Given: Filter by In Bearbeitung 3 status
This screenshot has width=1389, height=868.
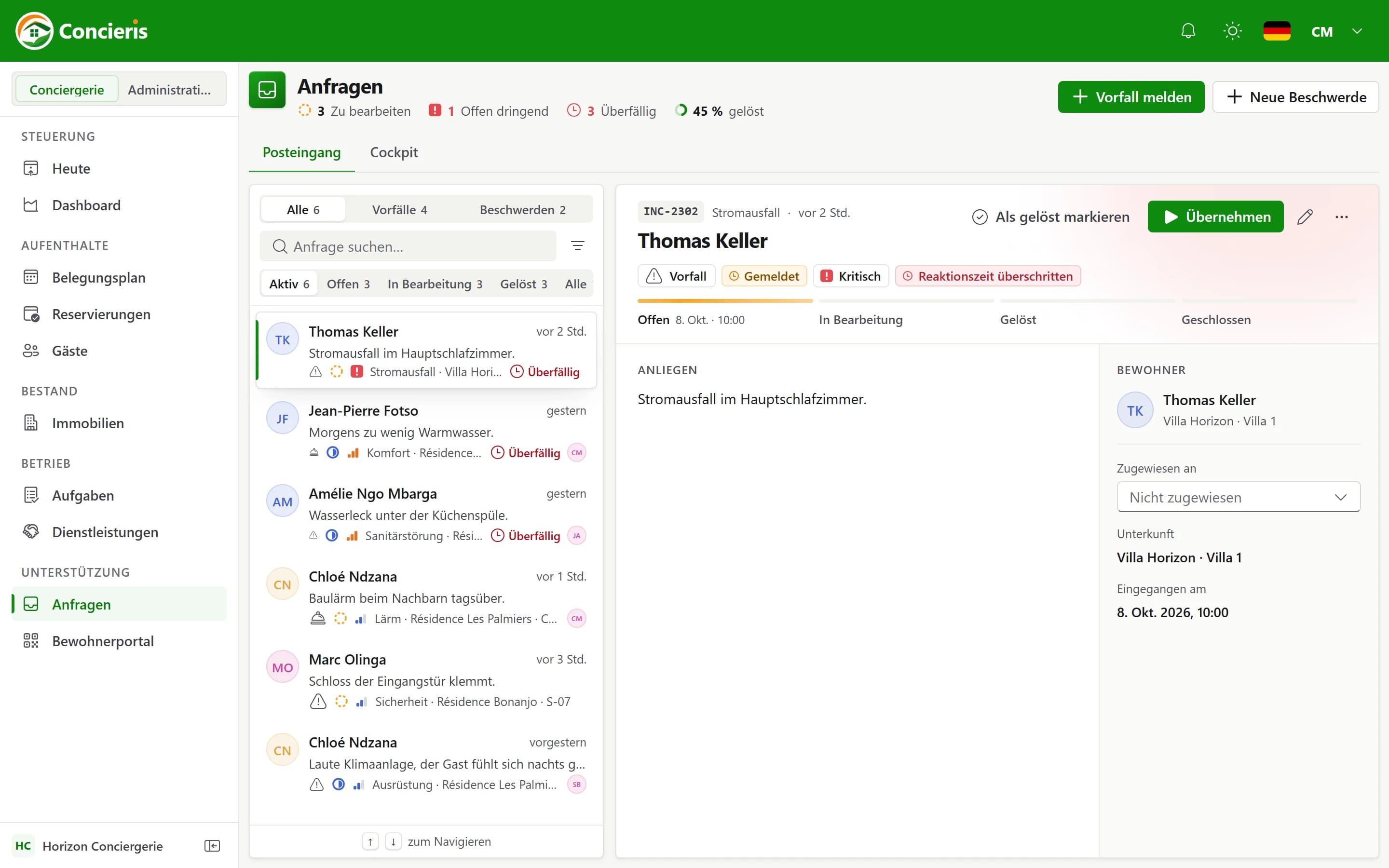Looking at the screenshot, I should (435, 284).
